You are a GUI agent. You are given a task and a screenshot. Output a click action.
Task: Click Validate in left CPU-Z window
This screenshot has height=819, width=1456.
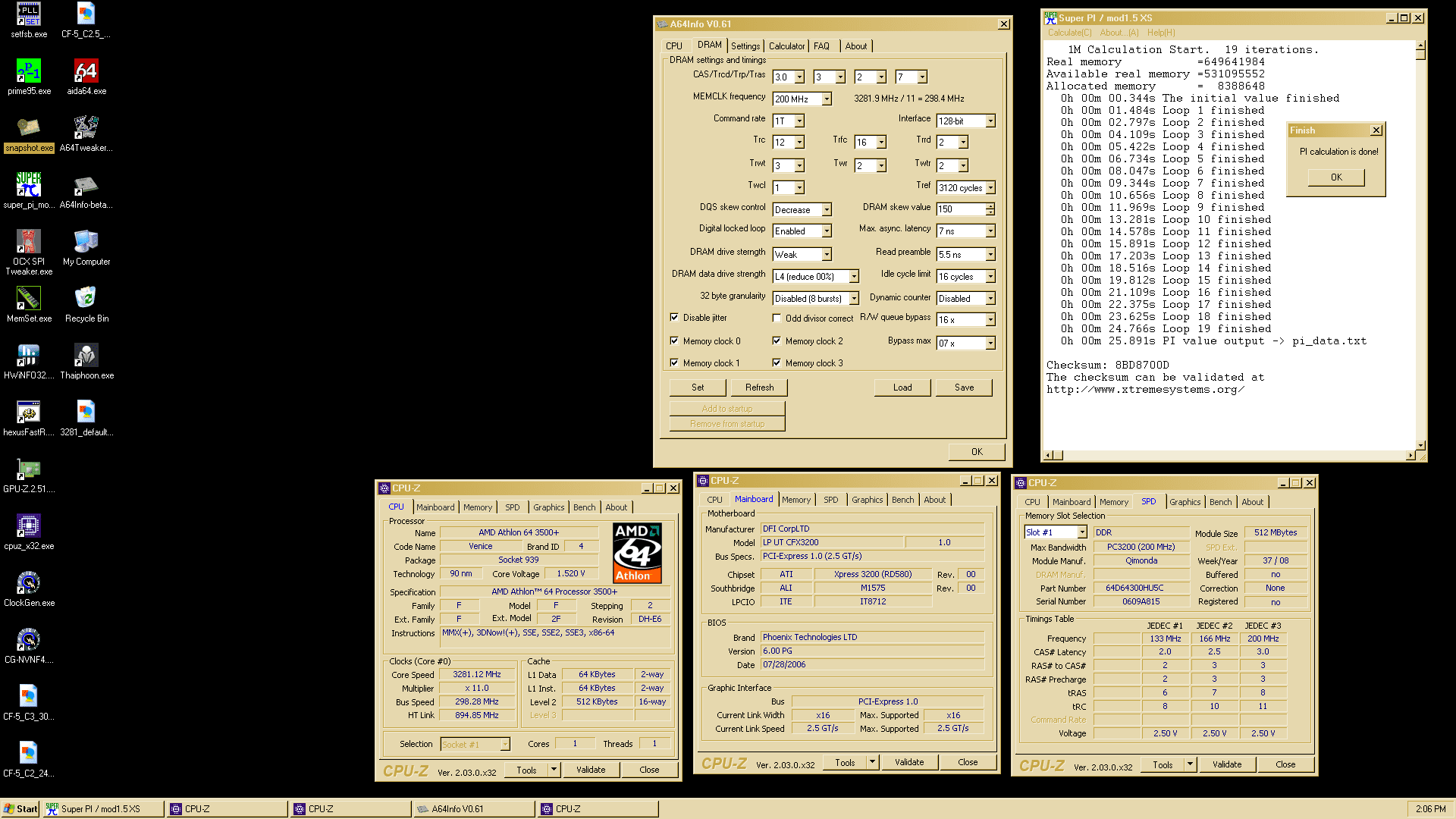[x=591, y=770]
